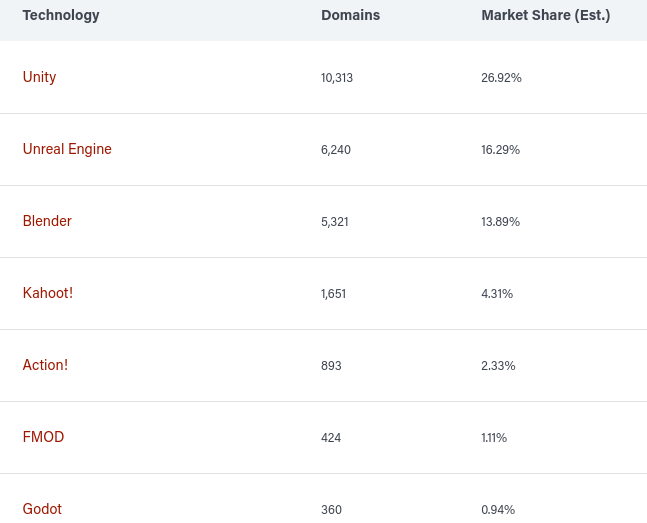This screenshot has width=647, height=523.
Task: Click Kahoot!'s 1,651 domains cell
Action: [333, 293]
